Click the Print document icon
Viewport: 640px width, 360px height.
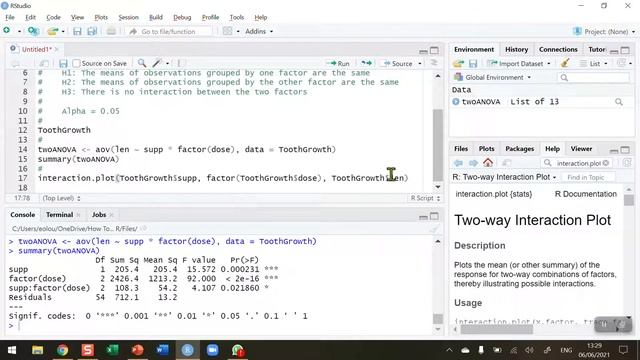point(111,31)
